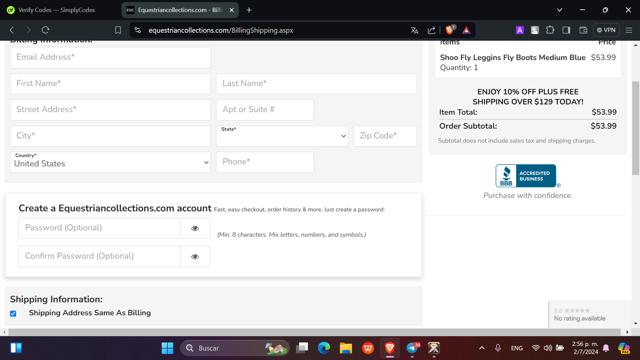Open the Brave Wallet icon
The width and height of the screenshot is (640, 360).
(583, 30)
